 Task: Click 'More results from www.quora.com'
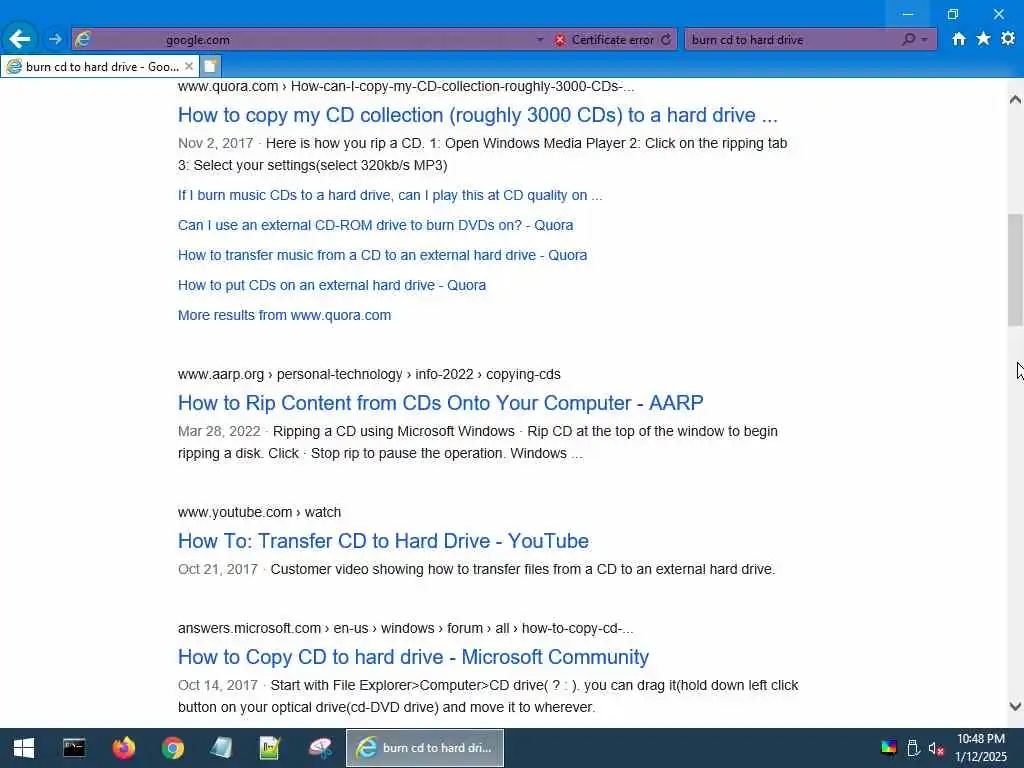coord(284,315)
